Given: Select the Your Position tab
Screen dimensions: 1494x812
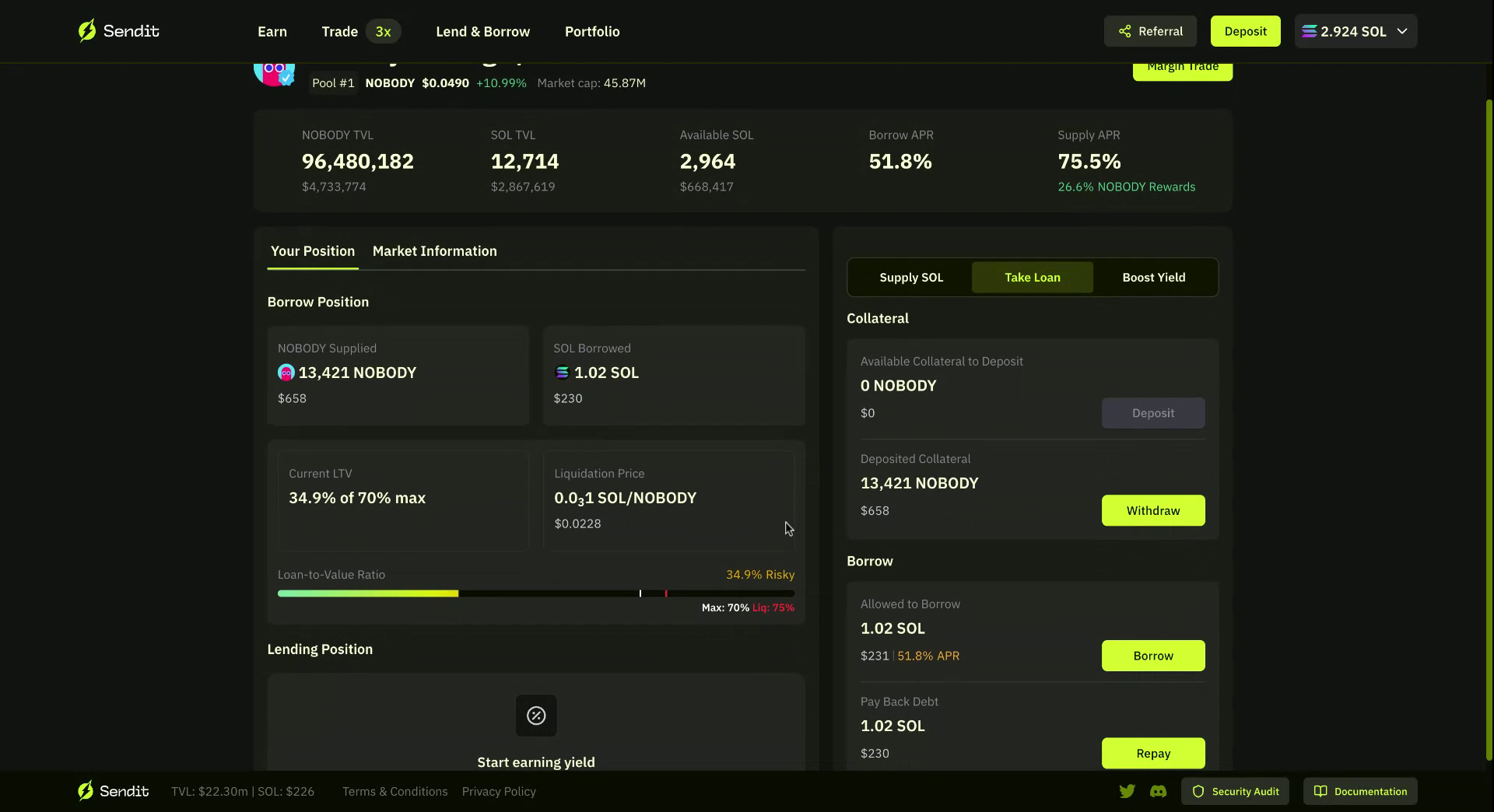Looking at the screenshot, I should [313, 251].
